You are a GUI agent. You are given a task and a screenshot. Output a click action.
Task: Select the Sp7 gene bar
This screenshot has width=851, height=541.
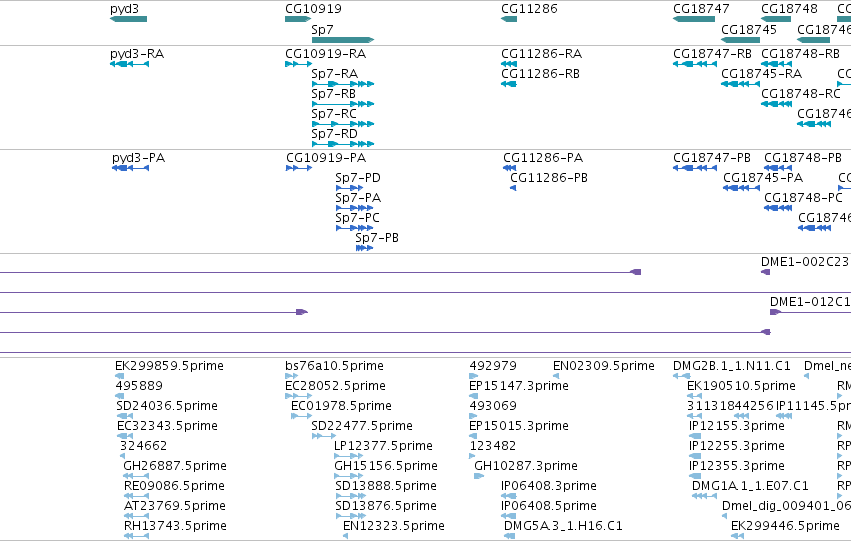343,40
